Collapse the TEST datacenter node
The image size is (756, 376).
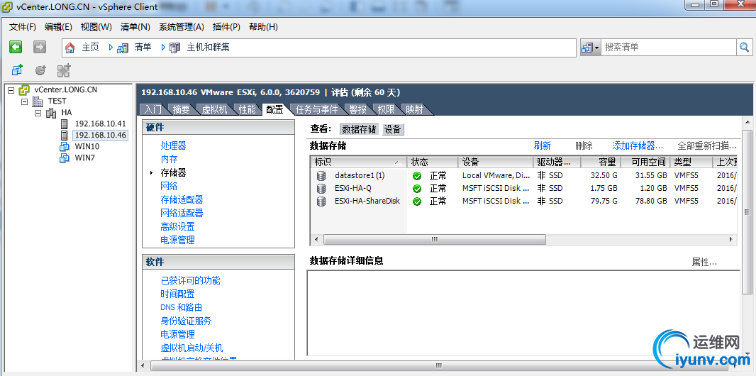coord(25,101)
